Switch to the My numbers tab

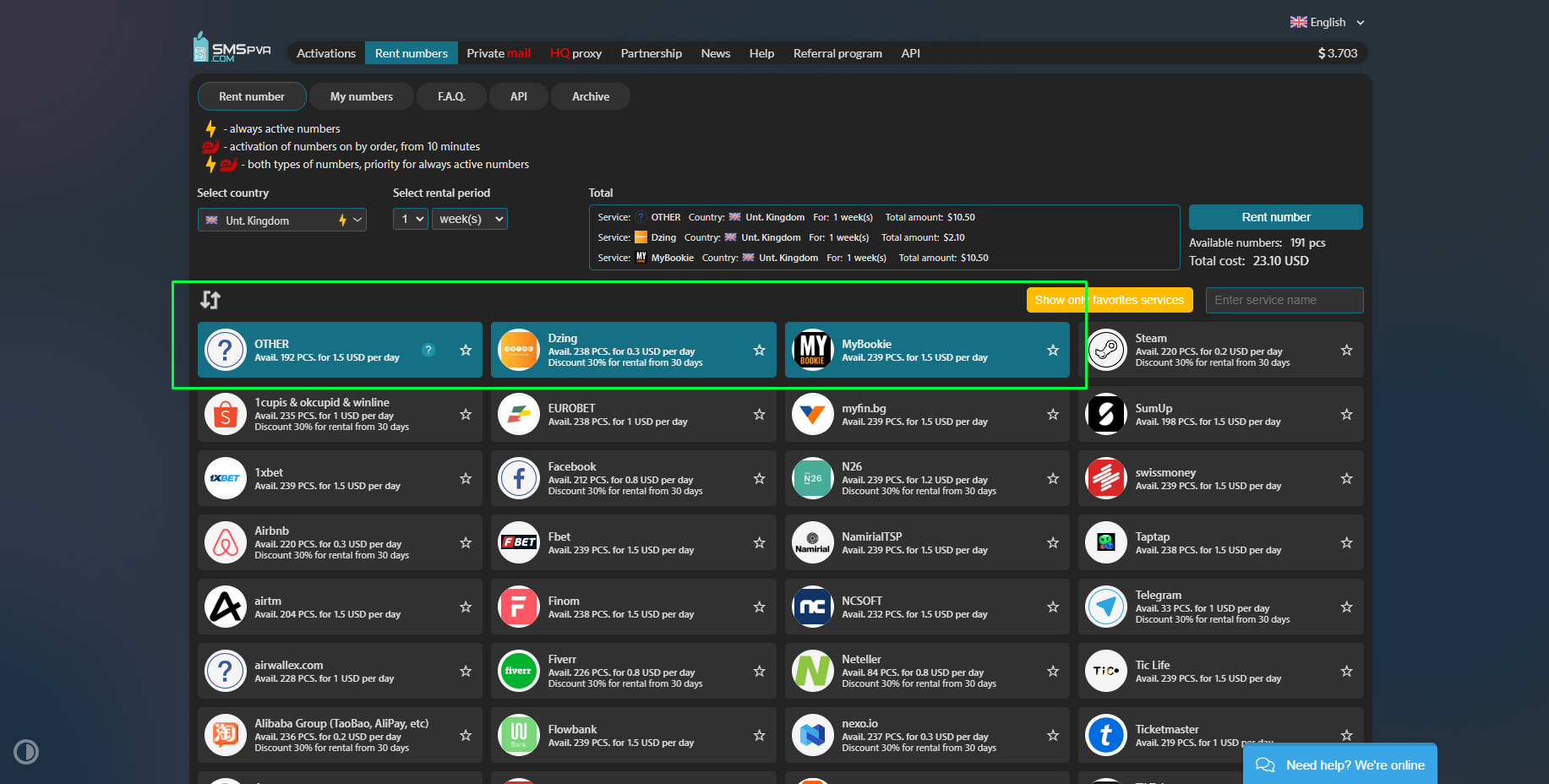[x=362, y=96]
